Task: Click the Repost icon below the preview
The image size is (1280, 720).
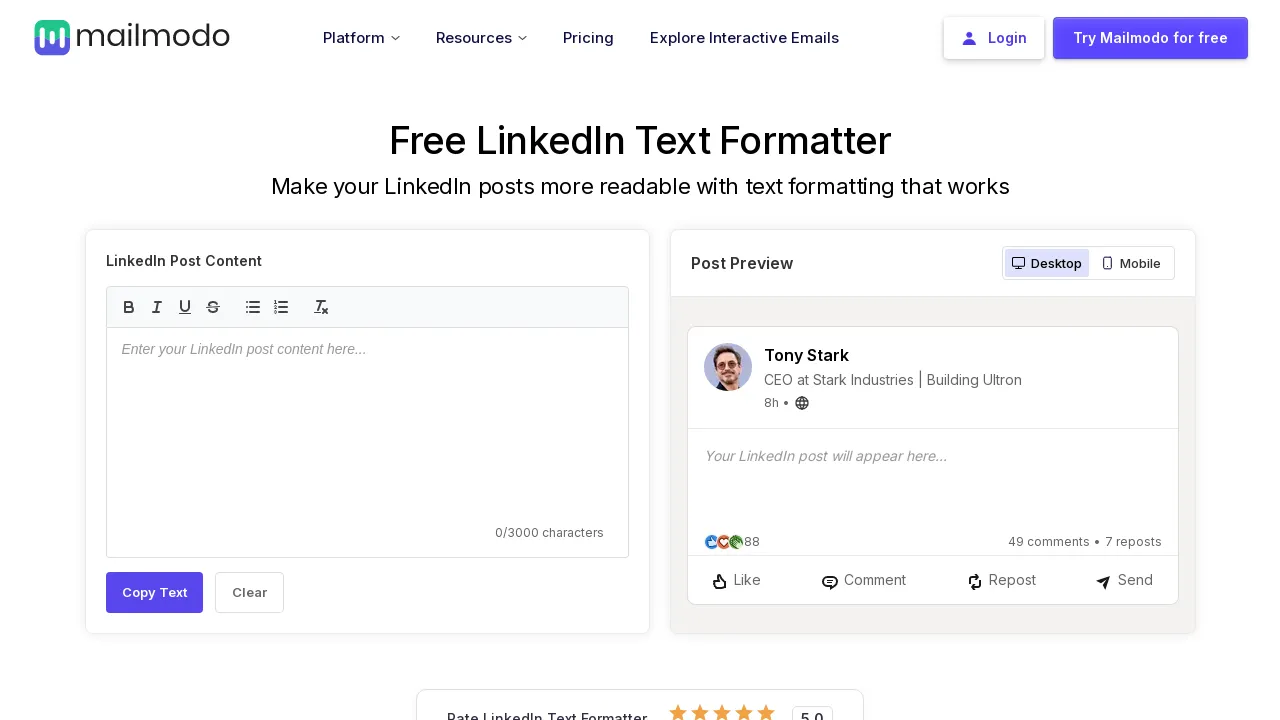Action: (x=975, y=581)
